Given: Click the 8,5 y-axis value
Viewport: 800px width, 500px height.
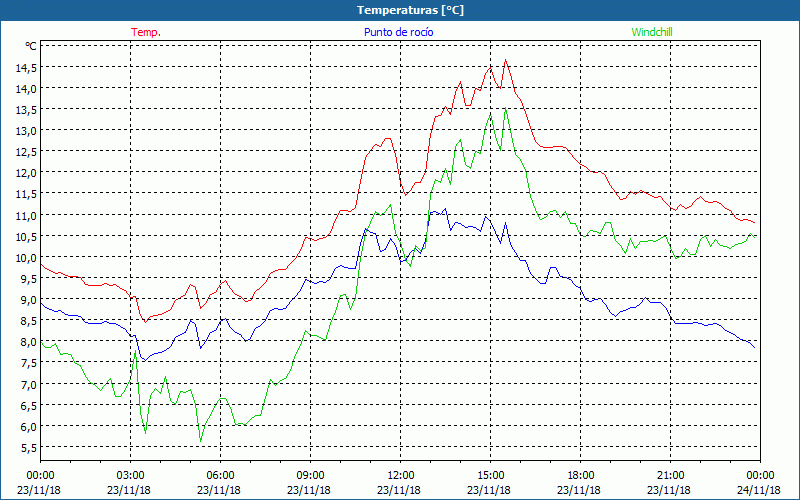Looking at the screenshot, I should tap(30, 321).
